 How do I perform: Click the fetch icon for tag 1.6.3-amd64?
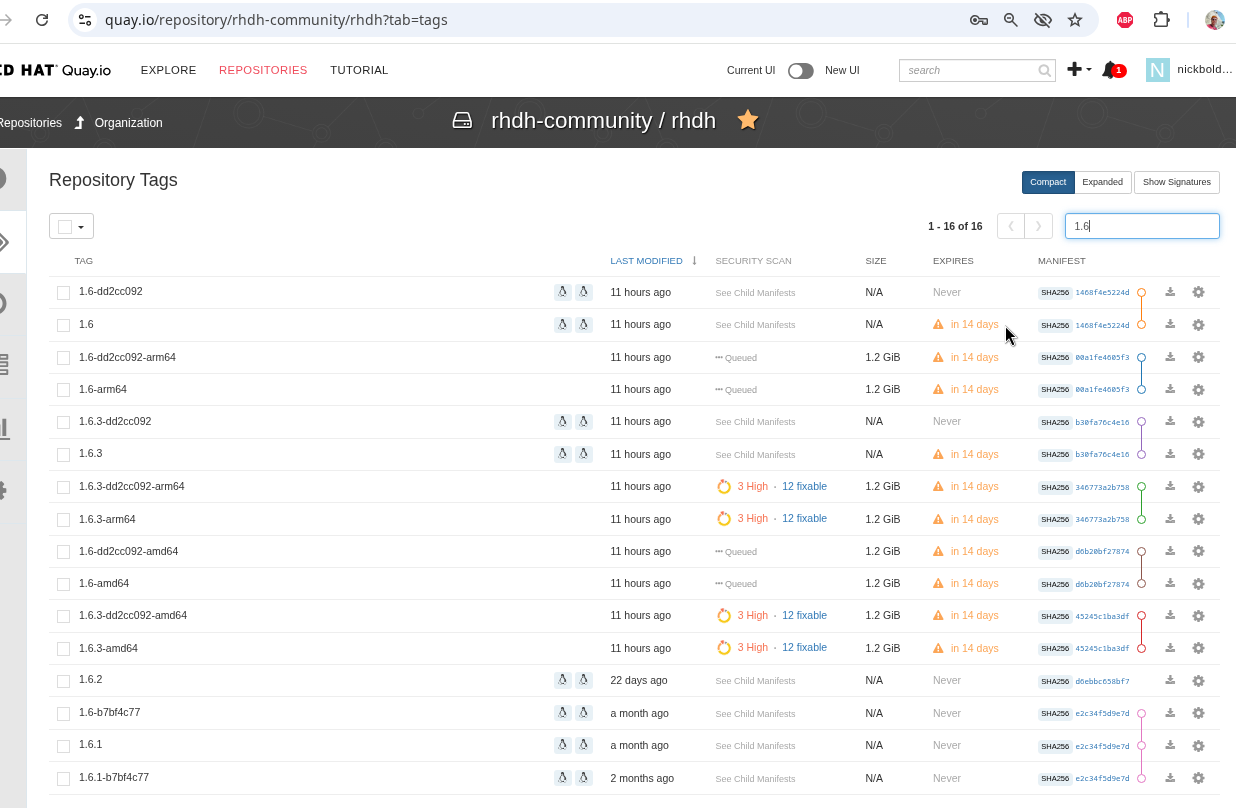[x=1170, y=648]
